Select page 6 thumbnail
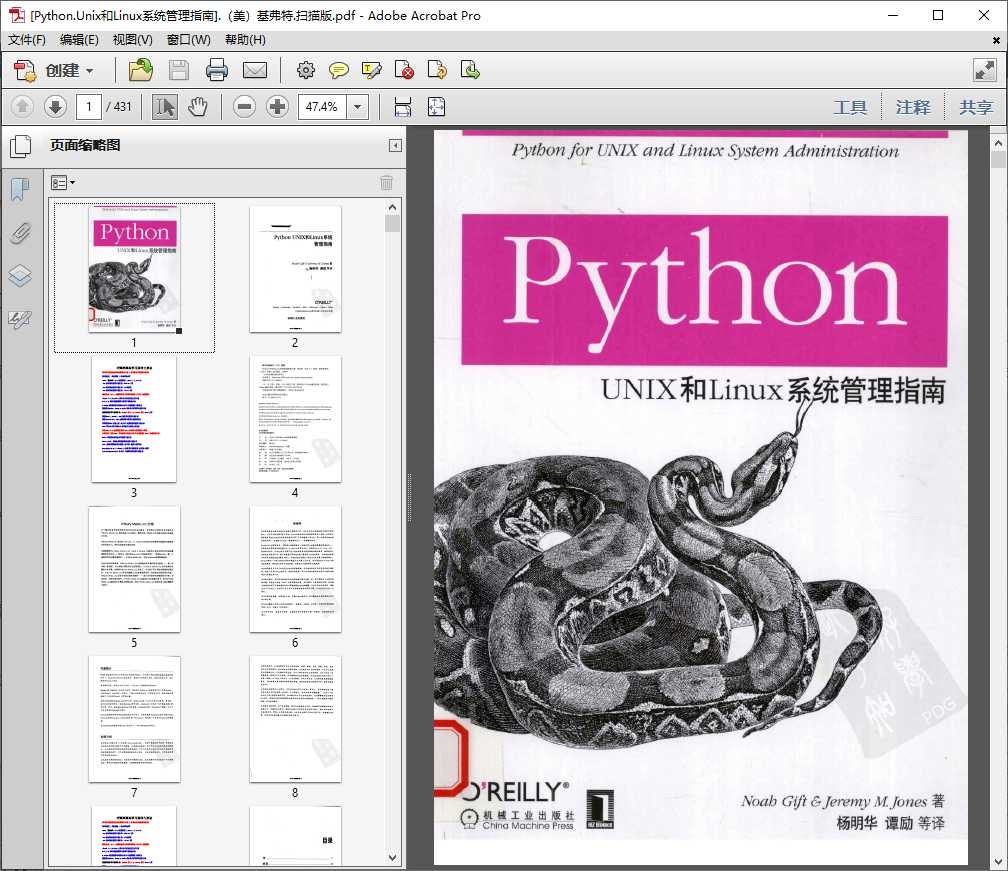The height and width of the screenshot is (871, 1008). coord(295,569)
